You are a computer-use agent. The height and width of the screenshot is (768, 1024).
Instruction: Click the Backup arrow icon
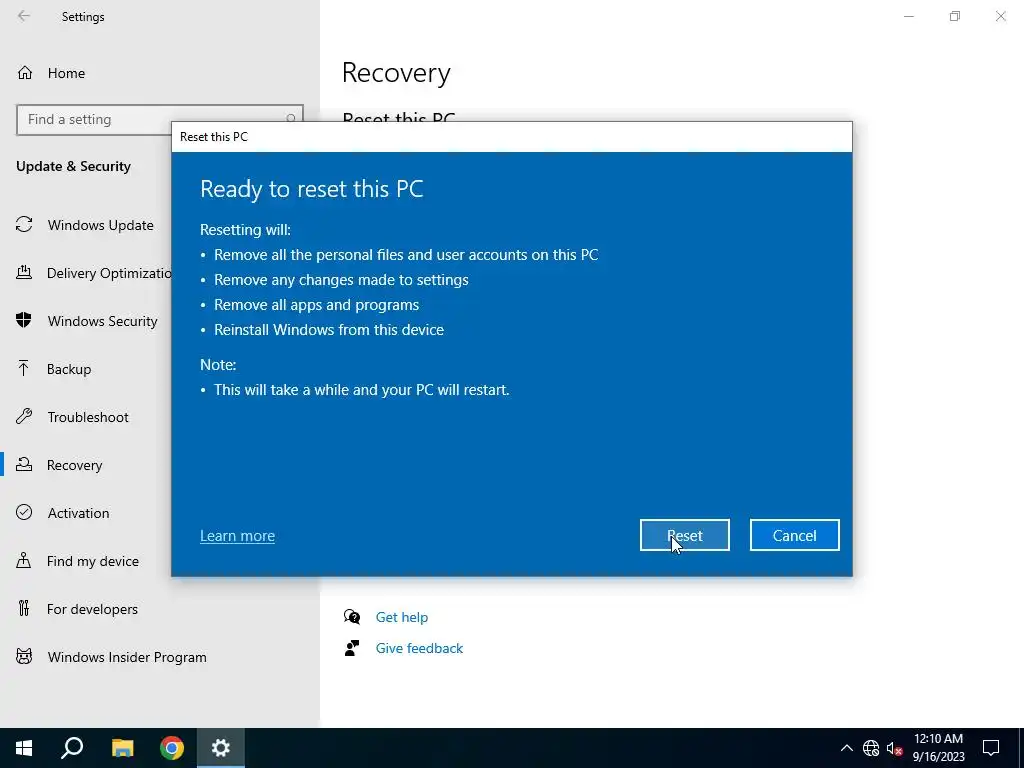(24, 369)
